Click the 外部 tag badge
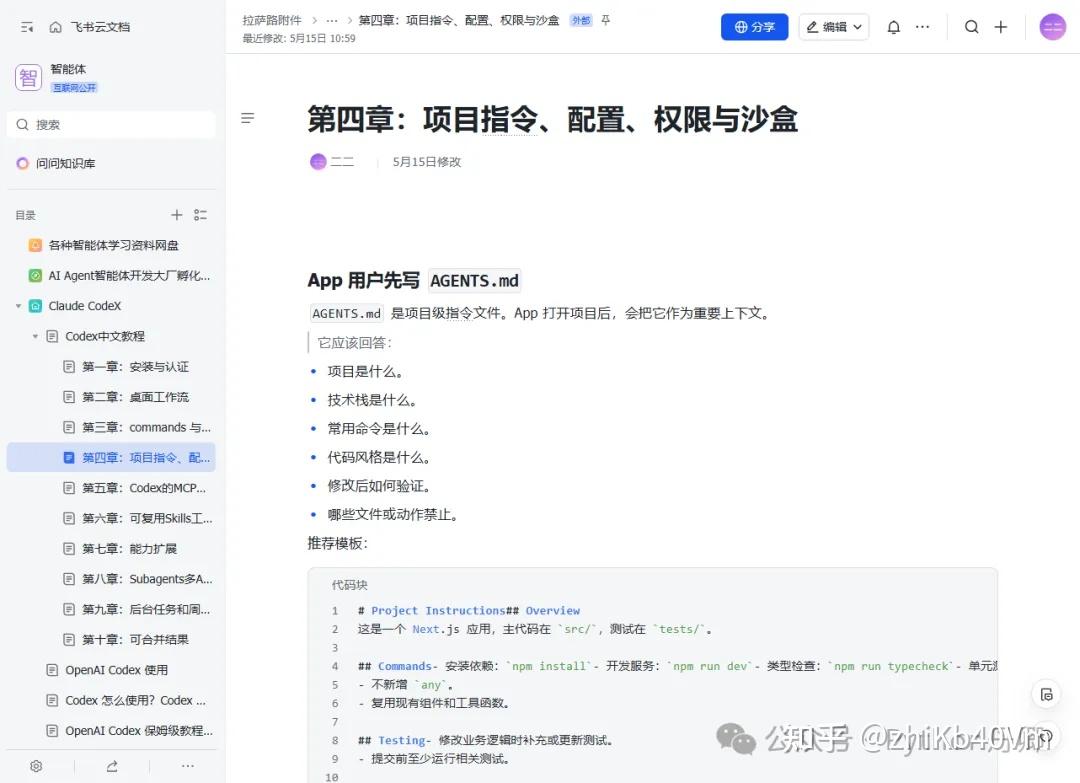Viewport: 1080px width, 783px height. point(581,20)
